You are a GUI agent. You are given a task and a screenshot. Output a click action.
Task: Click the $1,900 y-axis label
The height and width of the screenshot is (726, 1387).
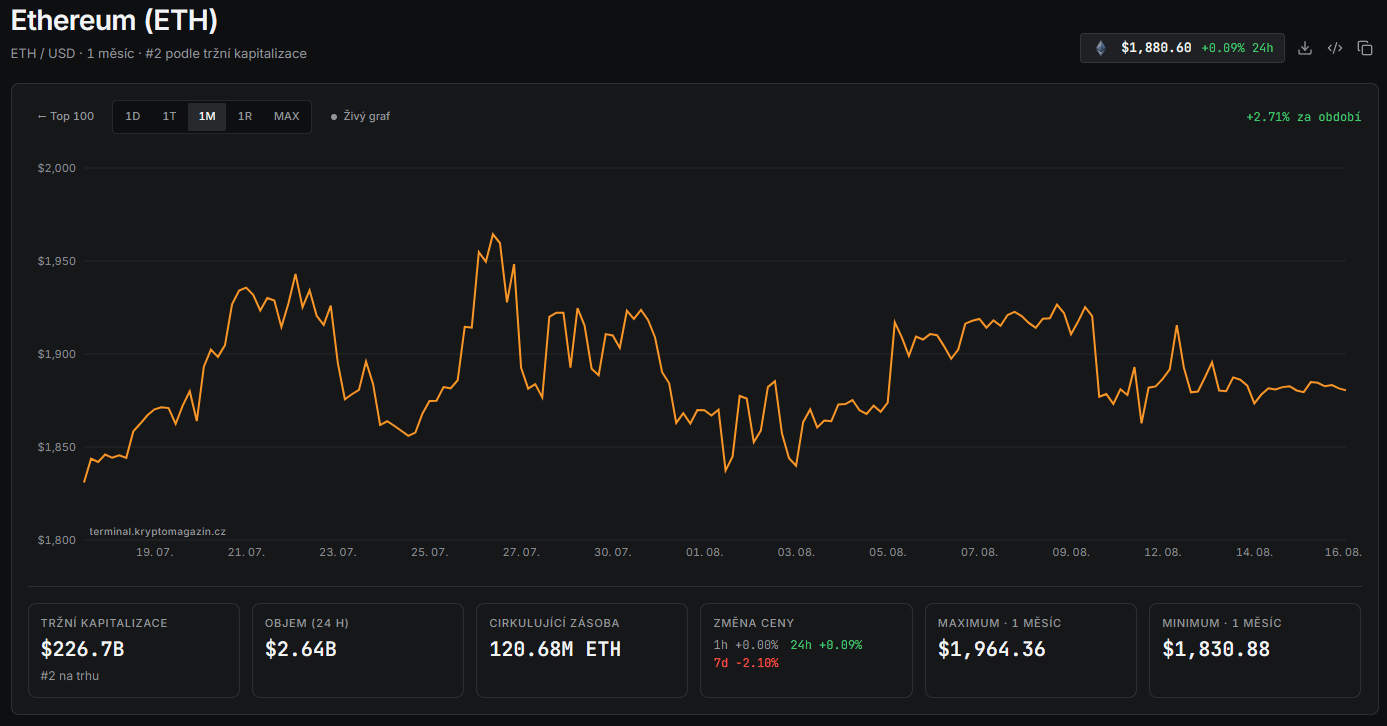coord(57,354)
